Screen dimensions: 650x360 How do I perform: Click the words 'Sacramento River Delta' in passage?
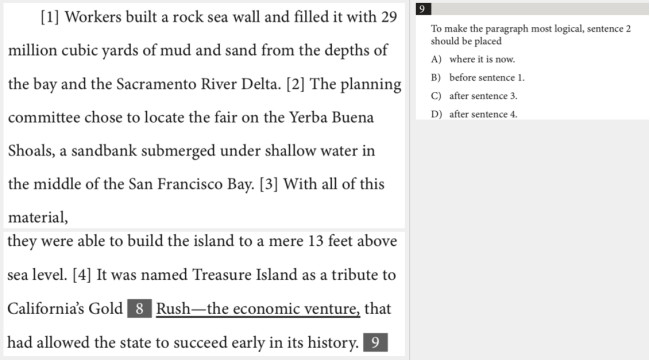[x=199, y=84]
